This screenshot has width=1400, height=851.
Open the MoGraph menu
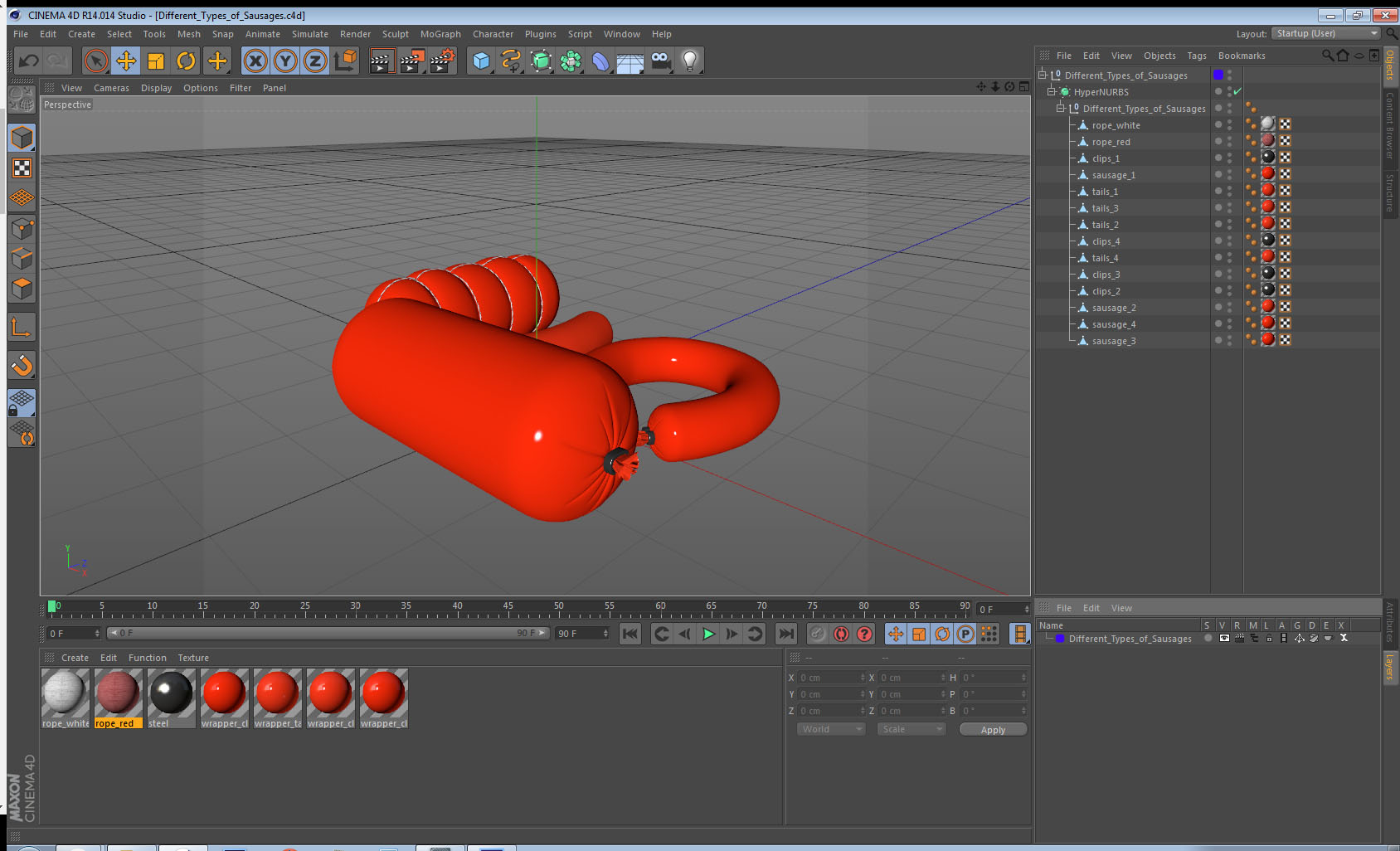(440, 34)
